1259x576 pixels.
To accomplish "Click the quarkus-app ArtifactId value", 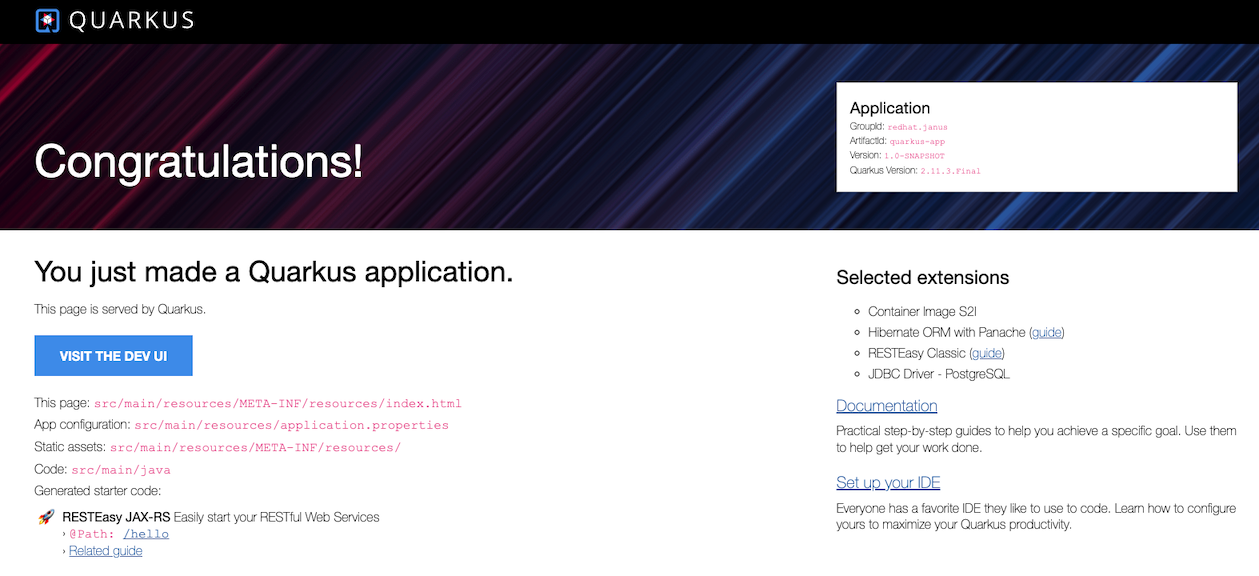I will click(917, 142).
